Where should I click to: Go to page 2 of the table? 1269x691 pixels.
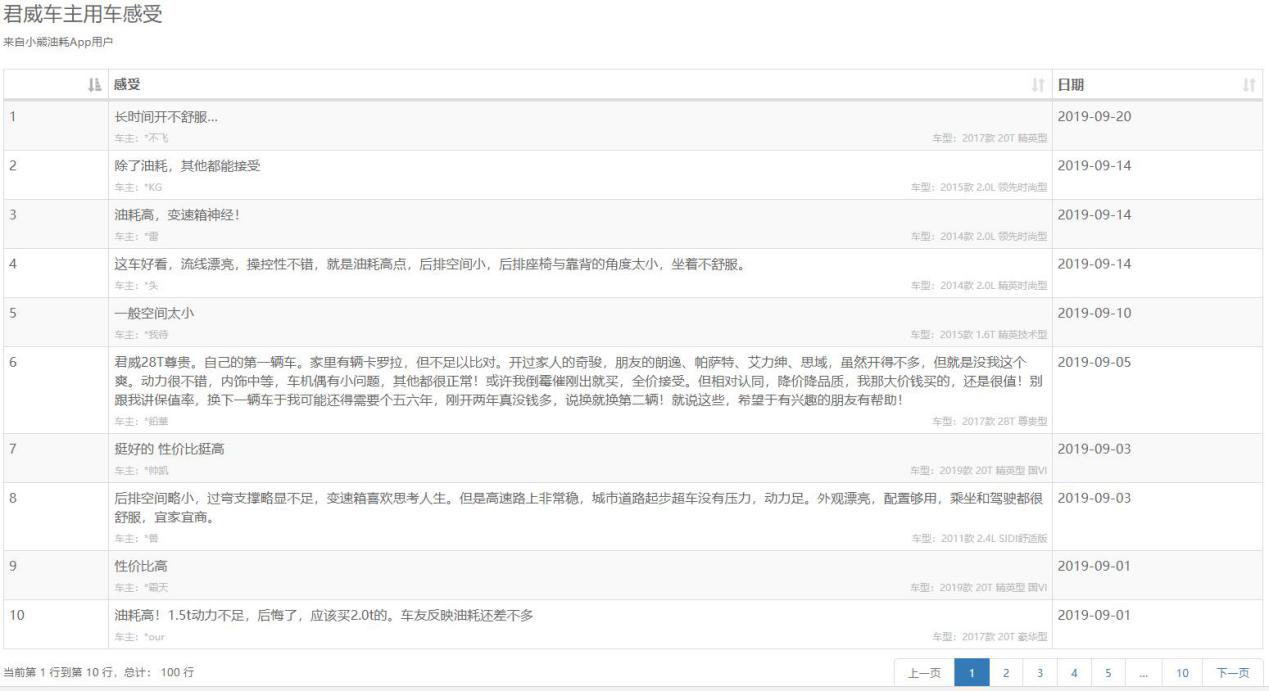(x=1006, y=673)
